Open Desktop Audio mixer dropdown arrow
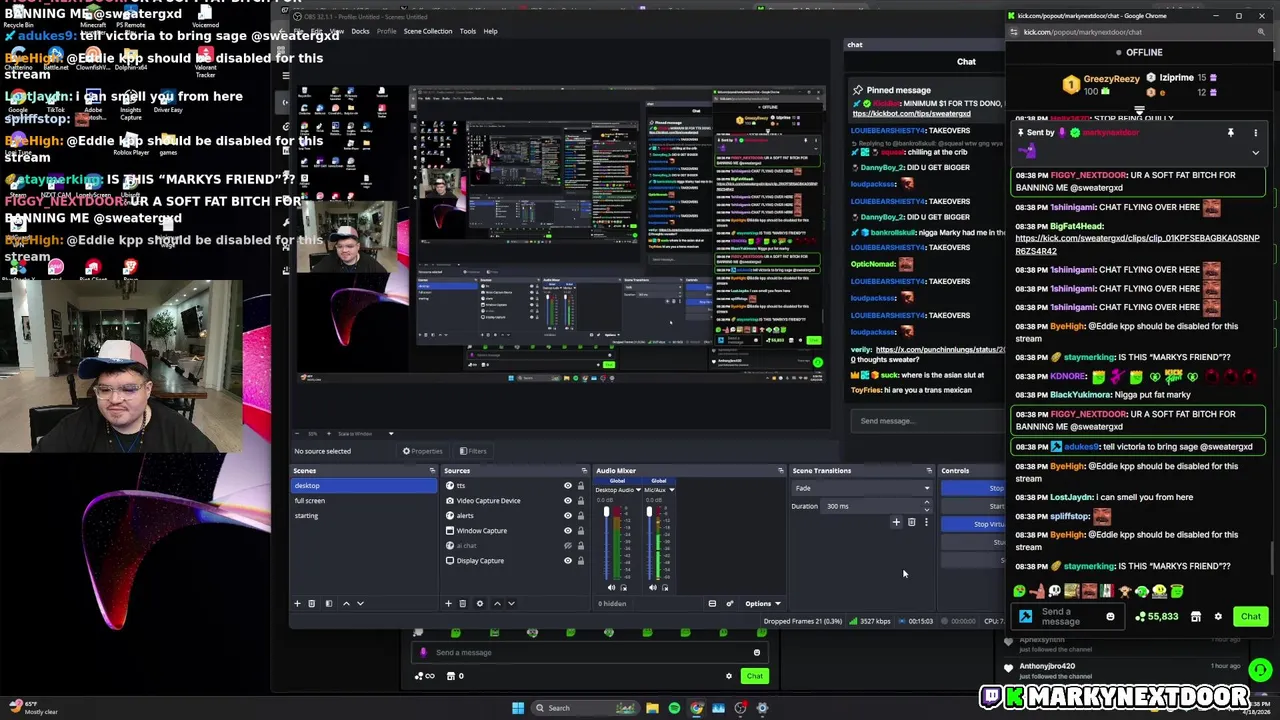 (638, 490)
